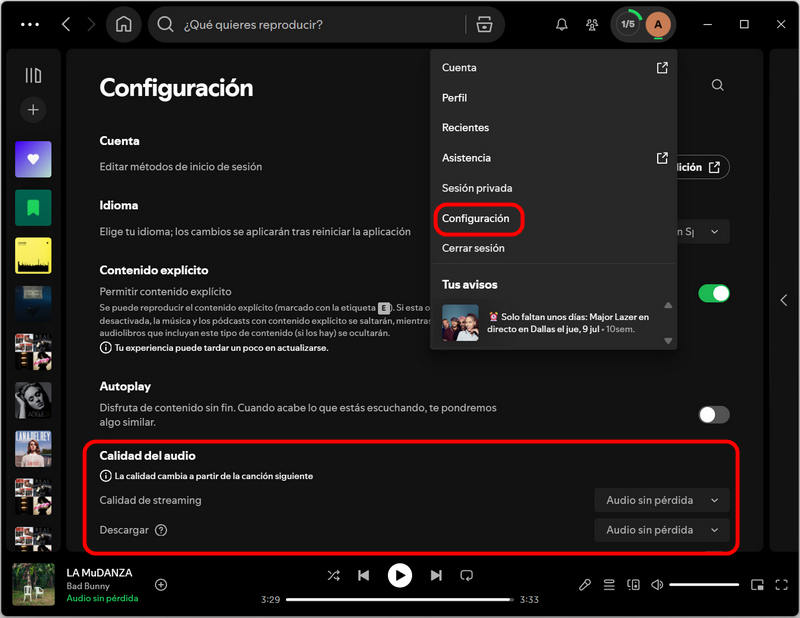Enter full screen mode
Image resolution: width=800 pixels, height=618 pixels.
(782, 585)
